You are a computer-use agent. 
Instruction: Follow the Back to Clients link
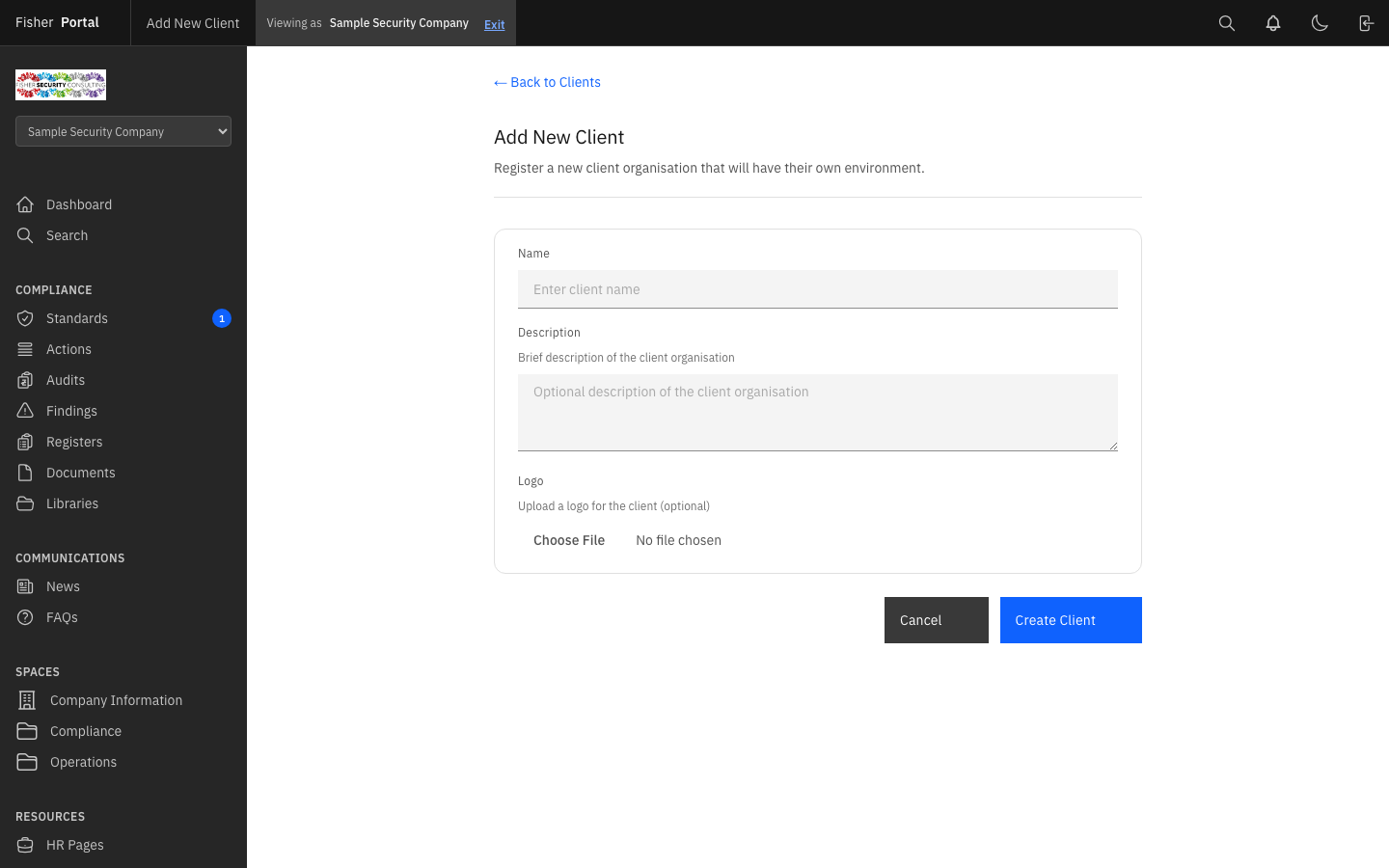pyautogui.click(x=547, y=82)
